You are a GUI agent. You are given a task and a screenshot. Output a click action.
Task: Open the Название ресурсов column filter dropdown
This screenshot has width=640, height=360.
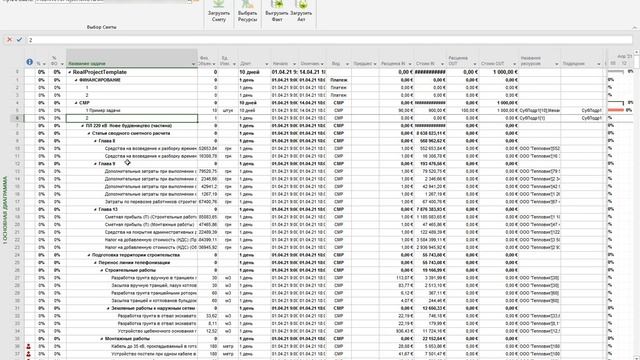pos(556,64)
